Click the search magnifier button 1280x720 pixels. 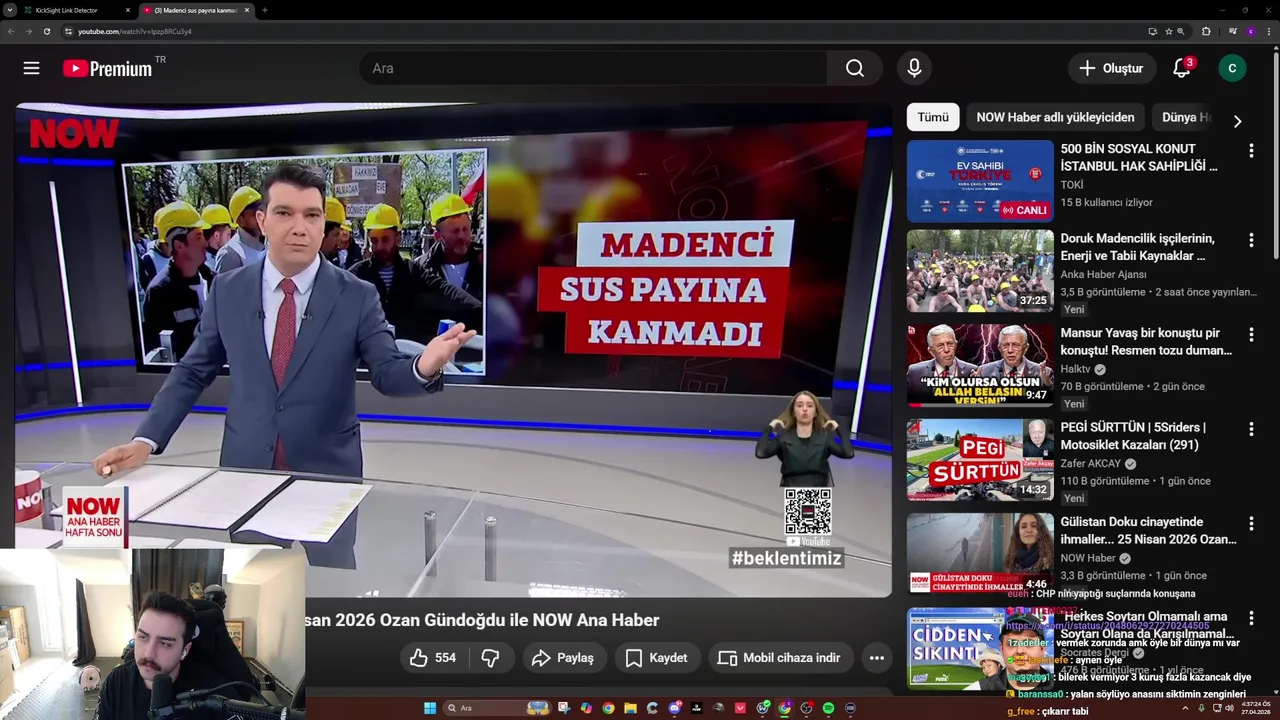click(855, 68)
